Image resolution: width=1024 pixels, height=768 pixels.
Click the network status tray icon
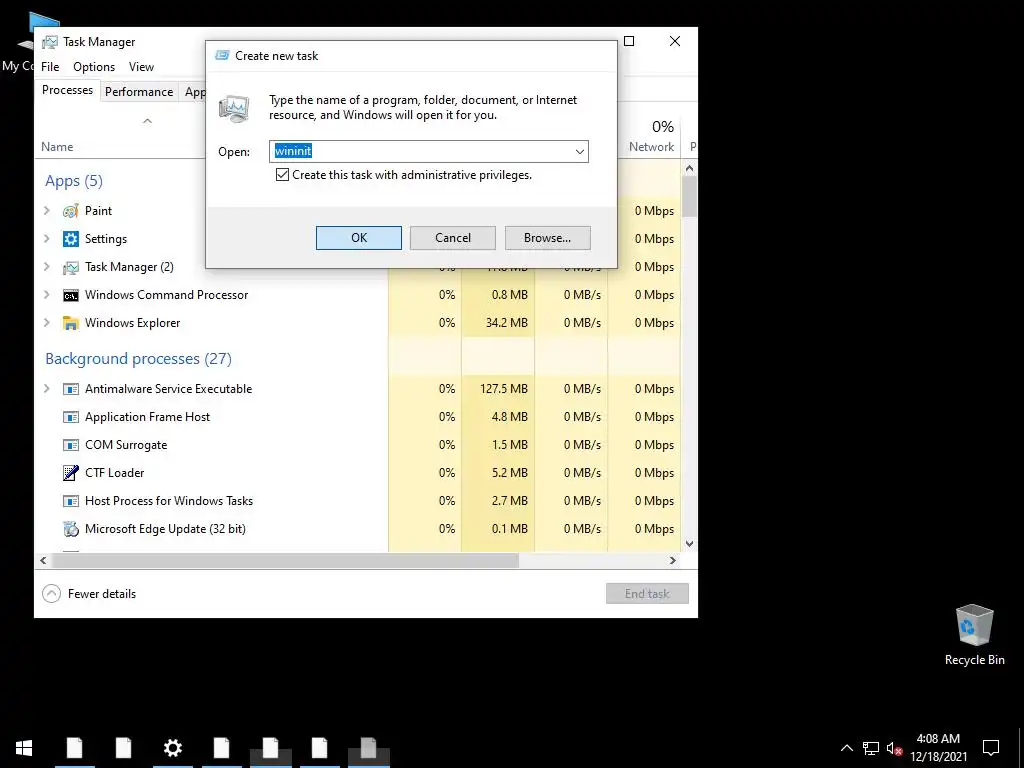(x=871, y=748)
